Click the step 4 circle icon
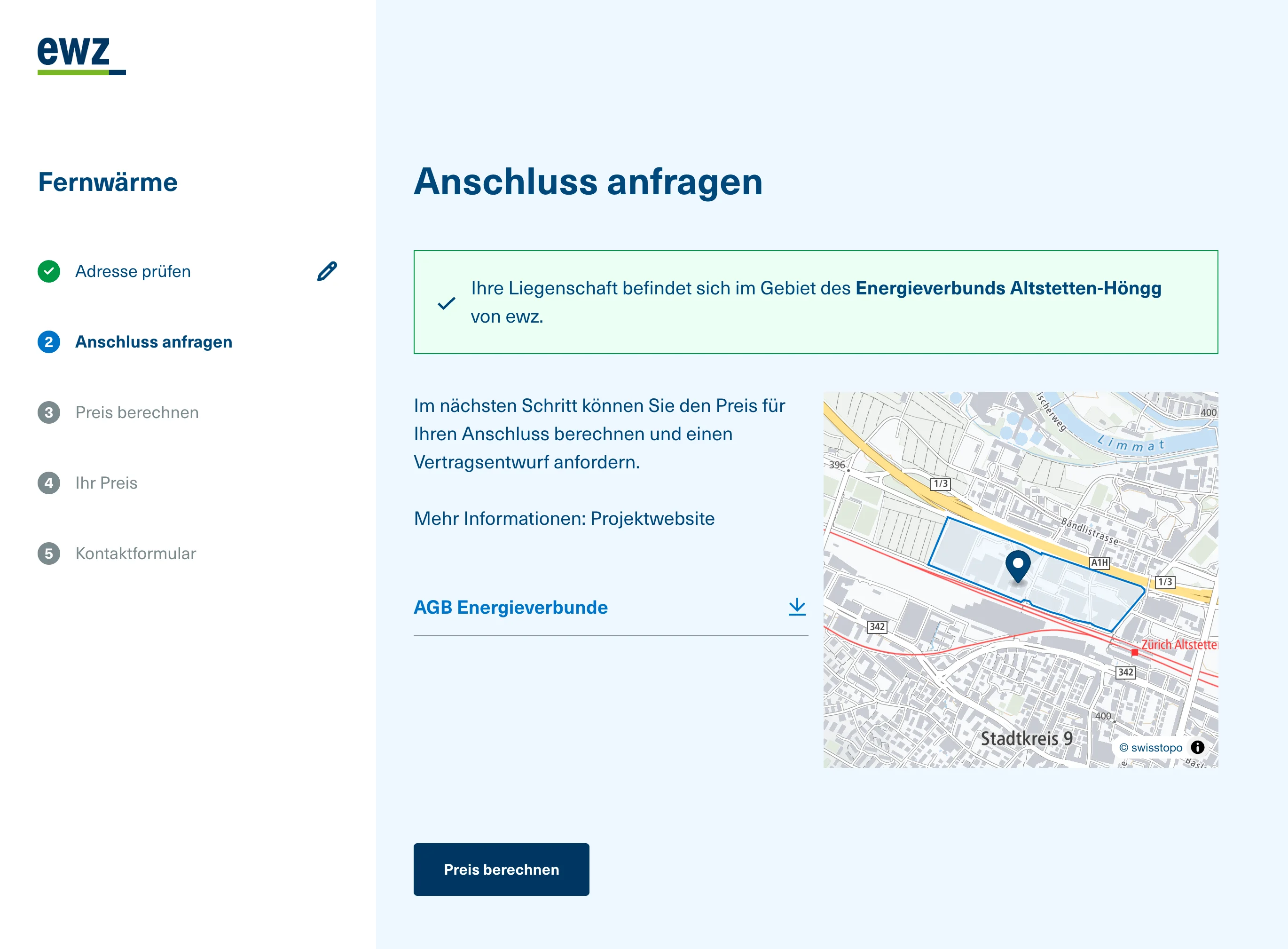This screenshot has width=1288, height=949. [49, 483]
